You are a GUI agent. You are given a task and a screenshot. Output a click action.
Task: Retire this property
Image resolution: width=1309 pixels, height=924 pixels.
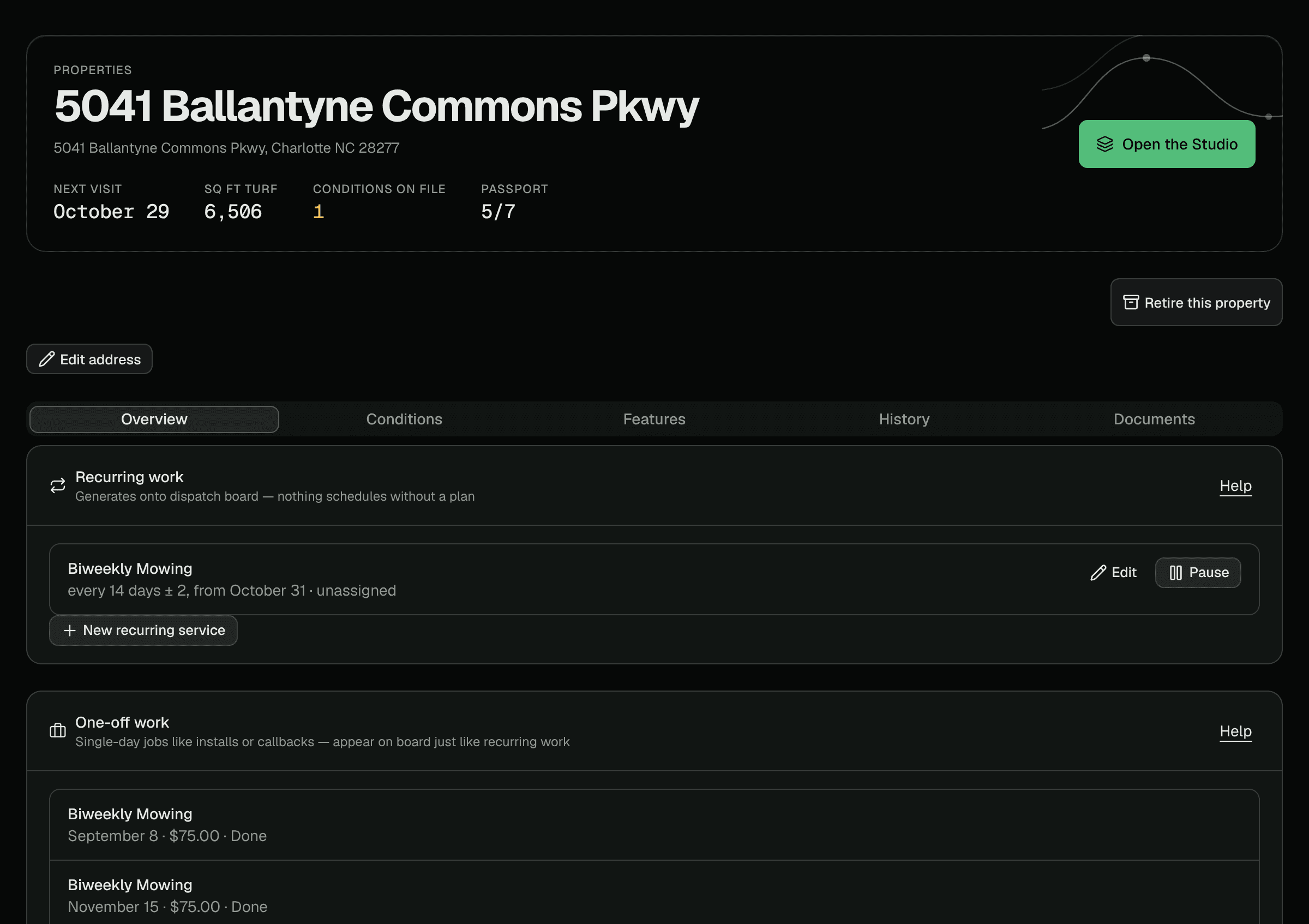(1196, 302)
